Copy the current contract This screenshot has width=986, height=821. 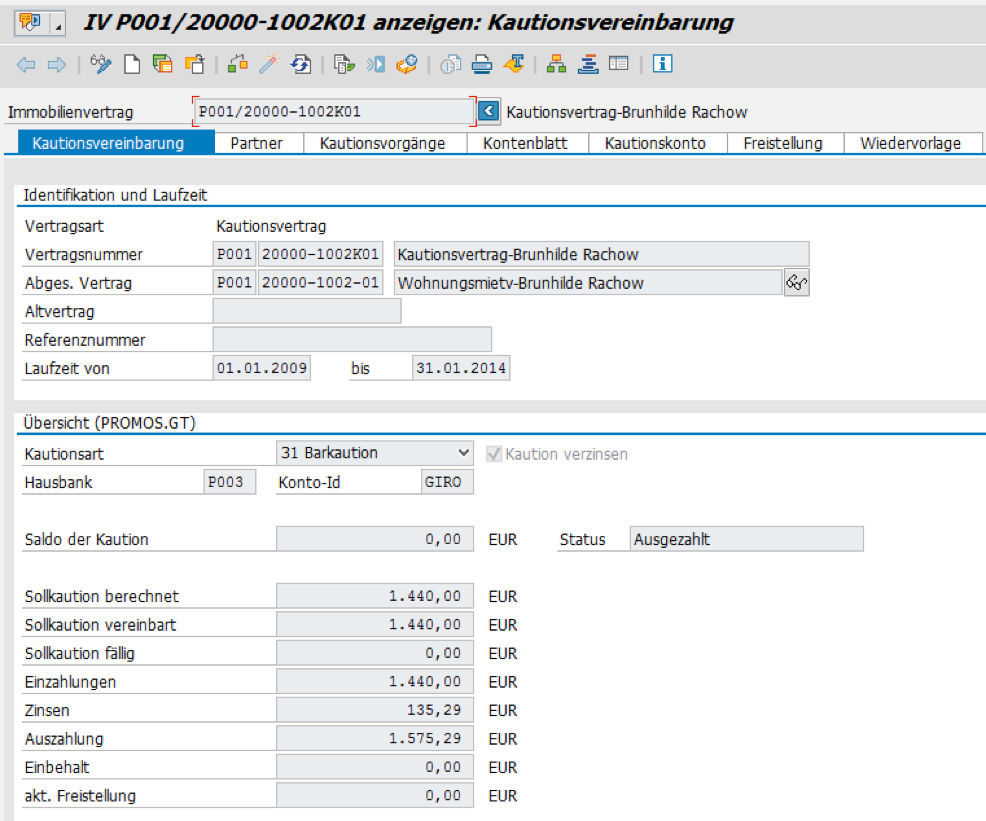tap(163, 64)
